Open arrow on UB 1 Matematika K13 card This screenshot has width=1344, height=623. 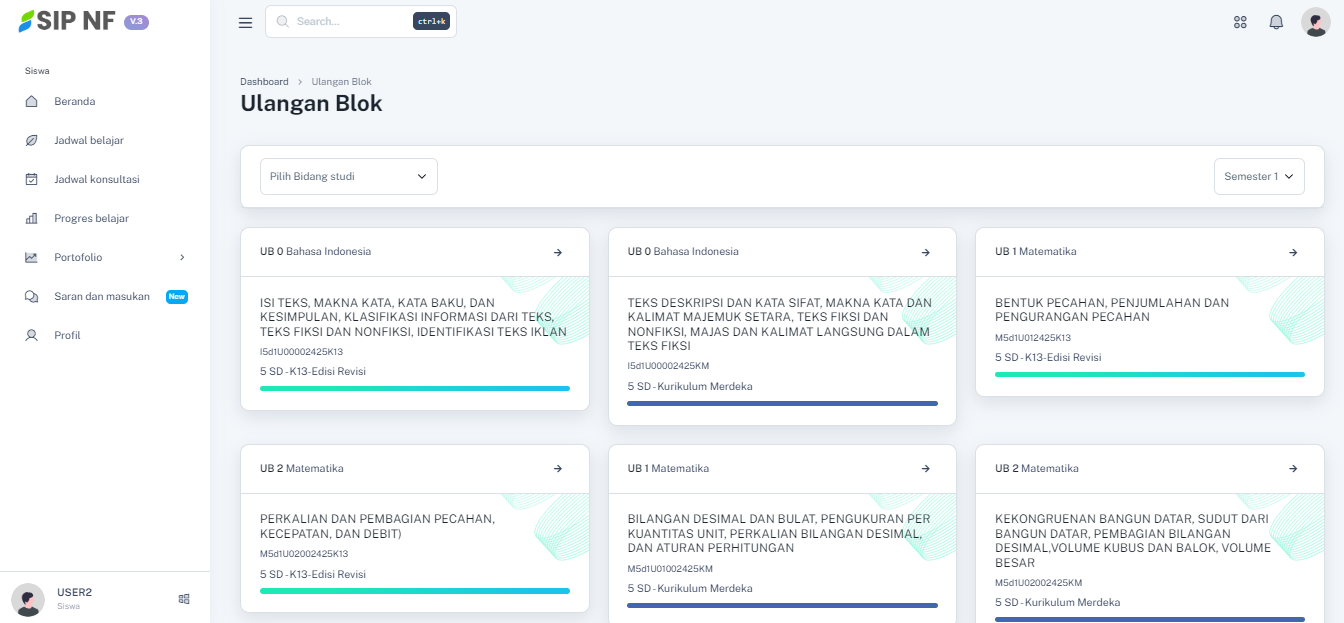coord(1293,252)
